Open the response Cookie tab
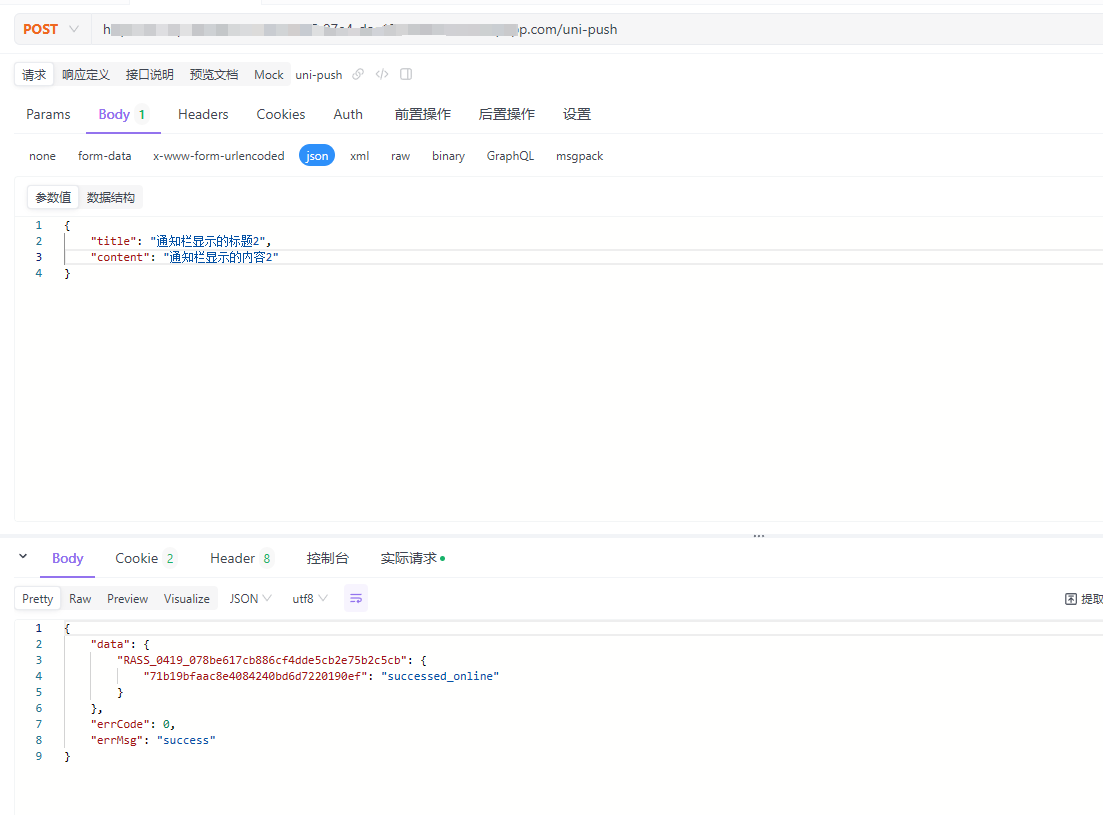The height and width of the screenshot is (815, 1103). pyautogui.click(x=145, y=558)
